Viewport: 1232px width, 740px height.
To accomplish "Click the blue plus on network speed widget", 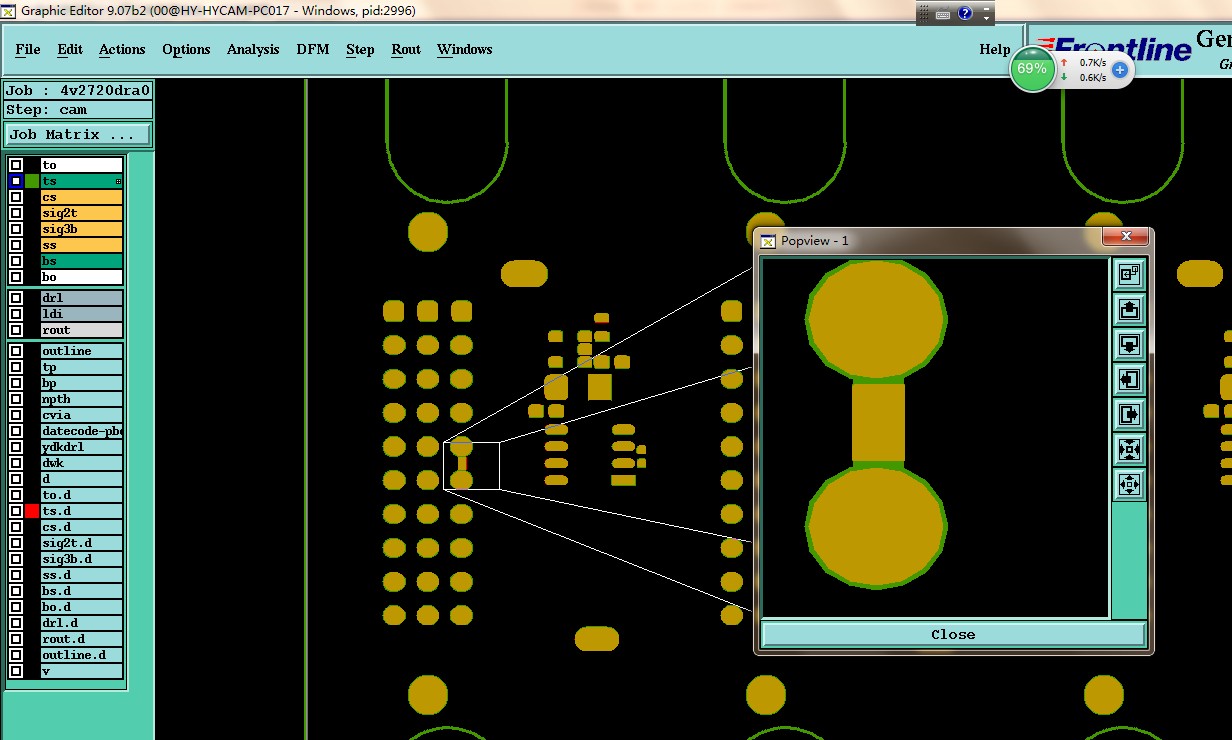I will [x=1120, y=70].
